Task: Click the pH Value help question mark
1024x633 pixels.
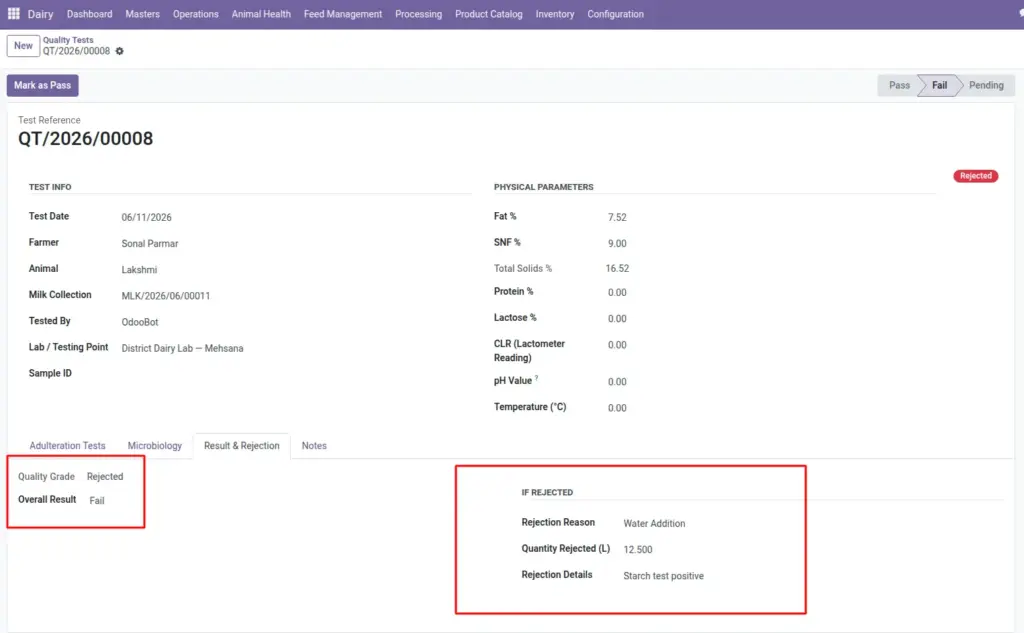Action: pos(537,378)
